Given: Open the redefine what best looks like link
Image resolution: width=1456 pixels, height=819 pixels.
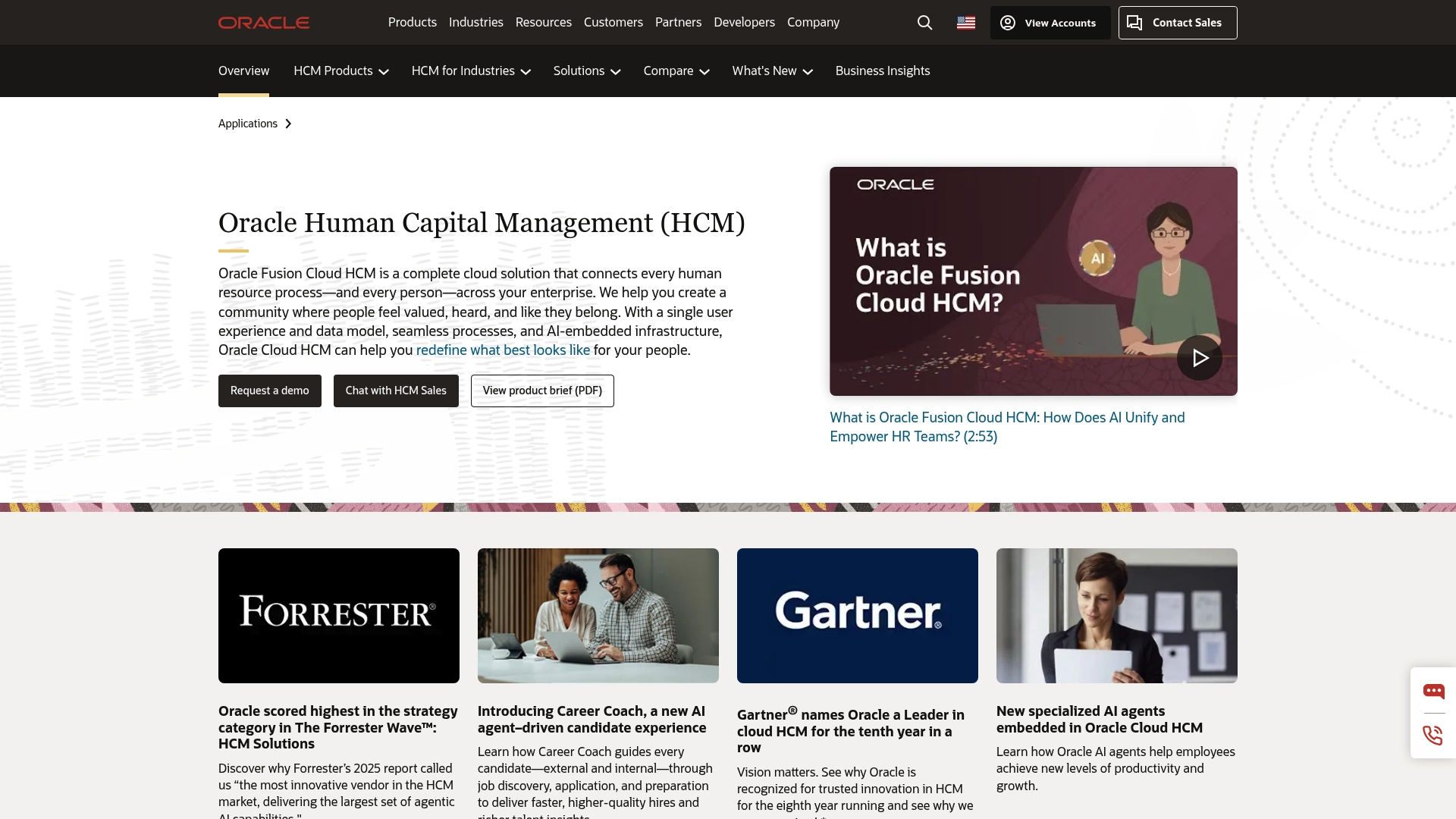Looking at the screenshot, I should pyautogui.click(x=503, y=350).
